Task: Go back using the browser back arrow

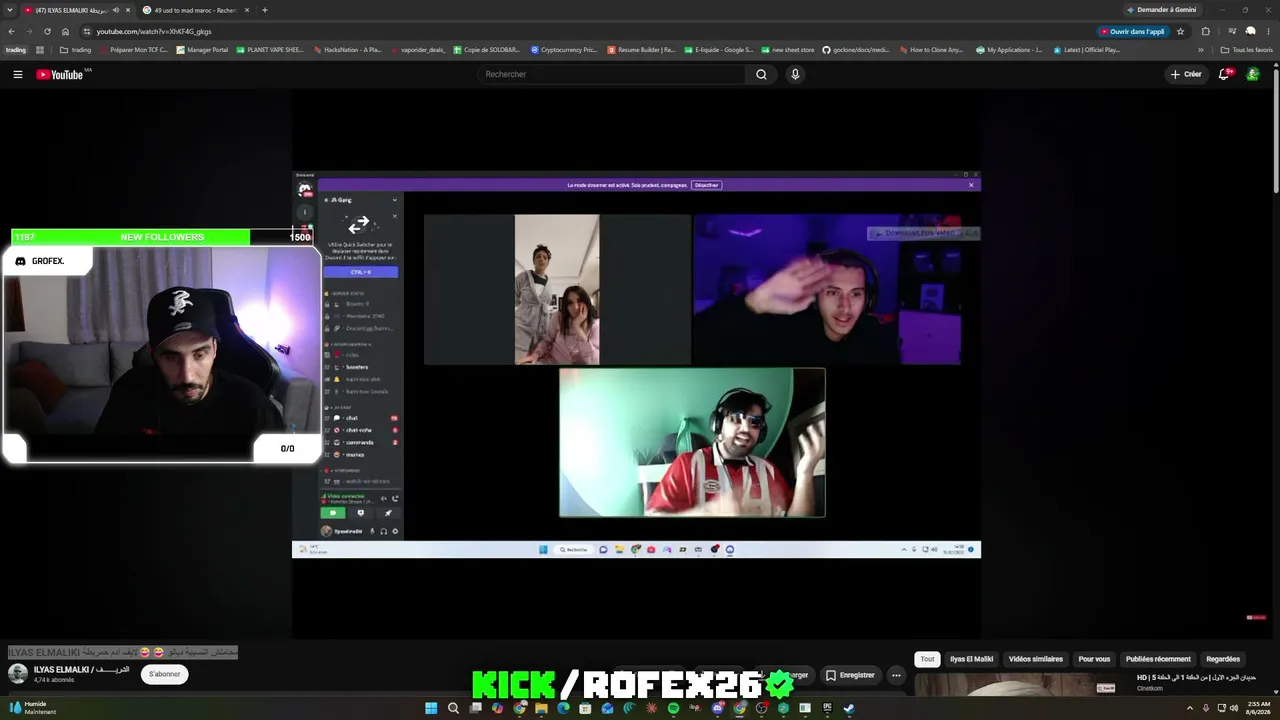Action: pyautogui.click(x=12, y=31)
